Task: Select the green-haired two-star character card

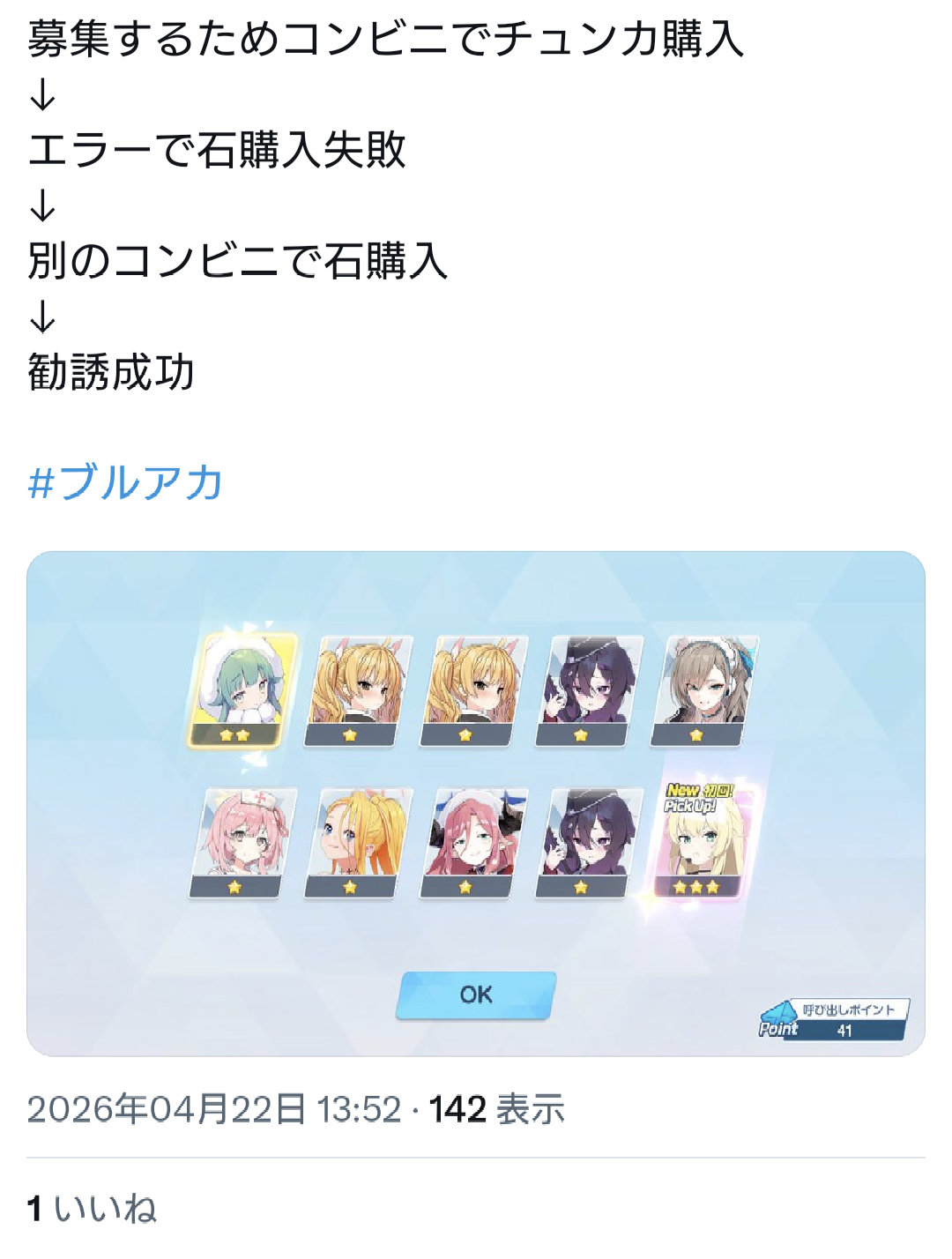Action: [x=241, y=690]
